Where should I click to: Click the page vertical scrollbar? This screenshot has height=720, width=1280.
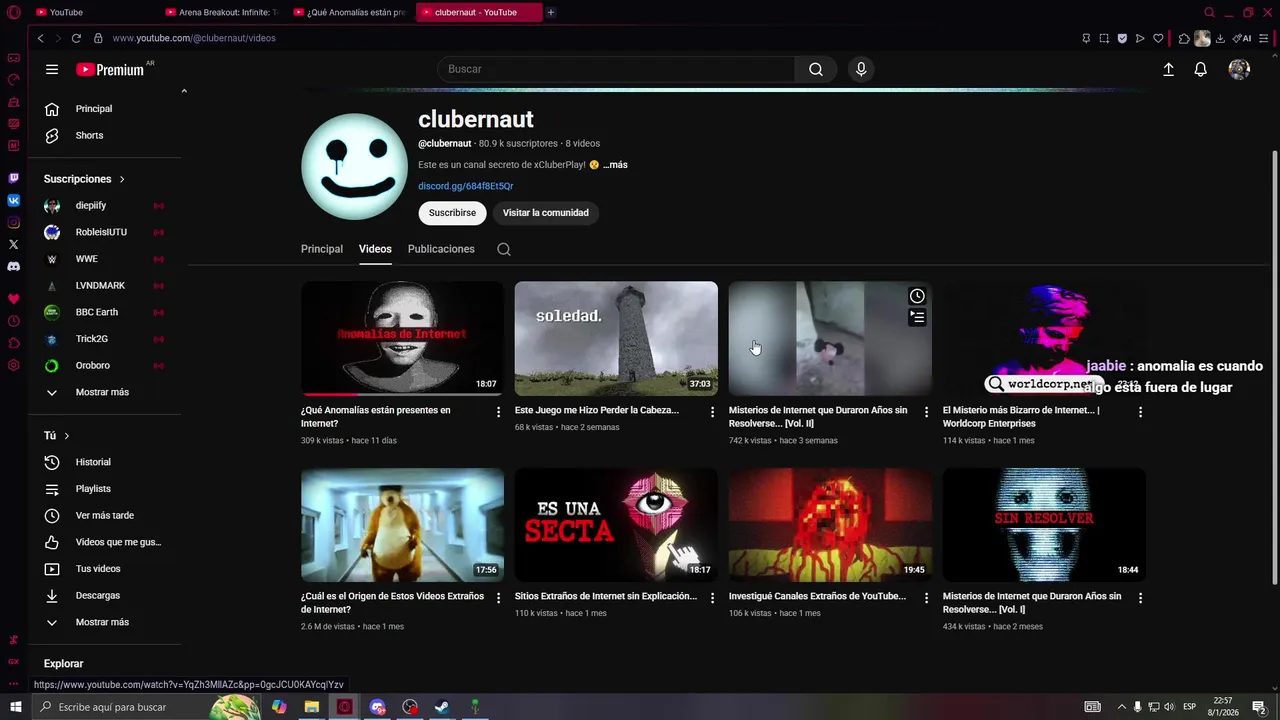[x=1274, y=366]
